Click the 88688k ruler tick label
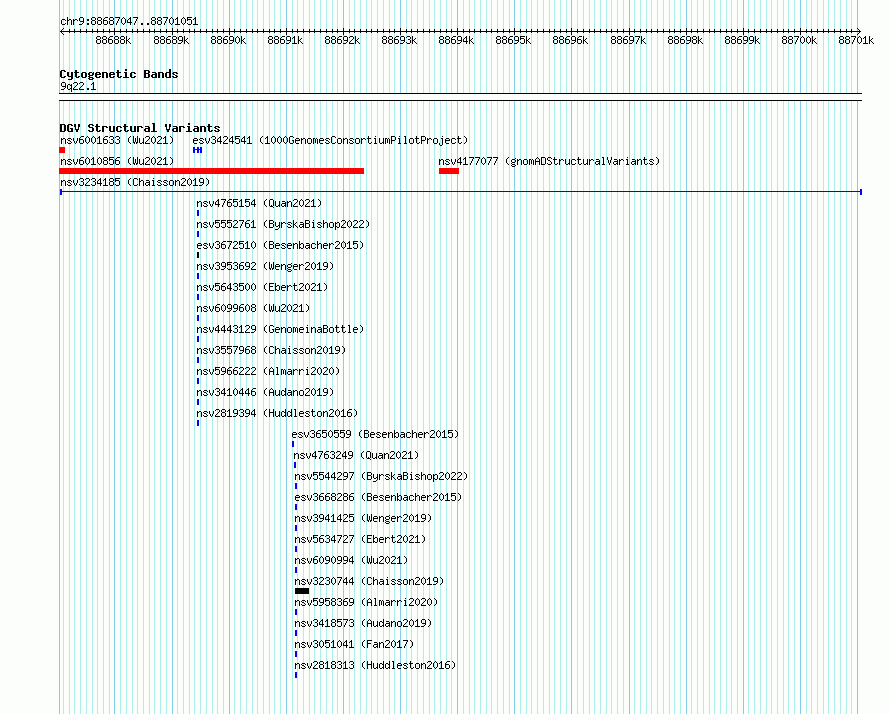Viewport: 890px width, 714px height. click(x=114, y=40)
